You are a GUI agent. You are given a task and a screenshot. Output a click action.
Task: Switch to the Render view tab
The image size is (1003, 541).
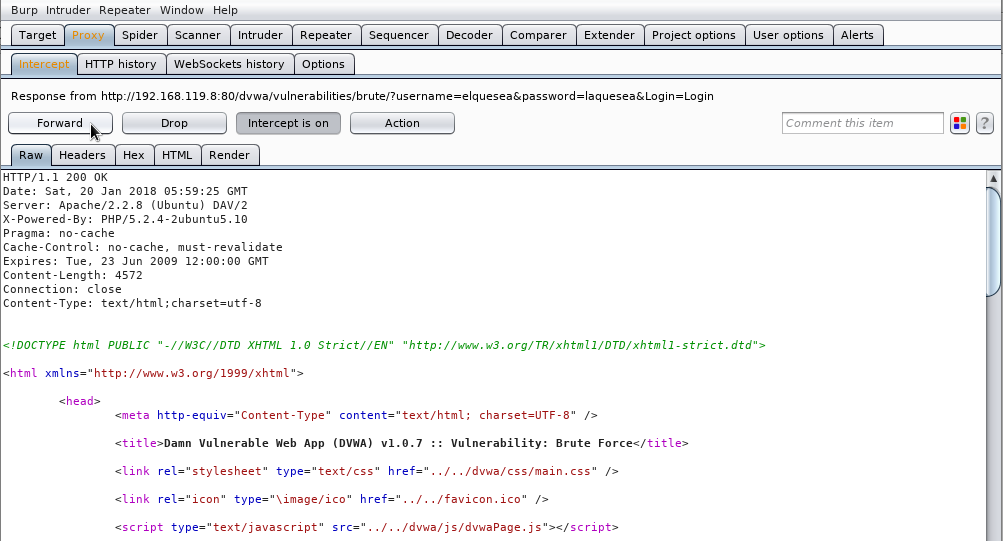pos(230,155)
